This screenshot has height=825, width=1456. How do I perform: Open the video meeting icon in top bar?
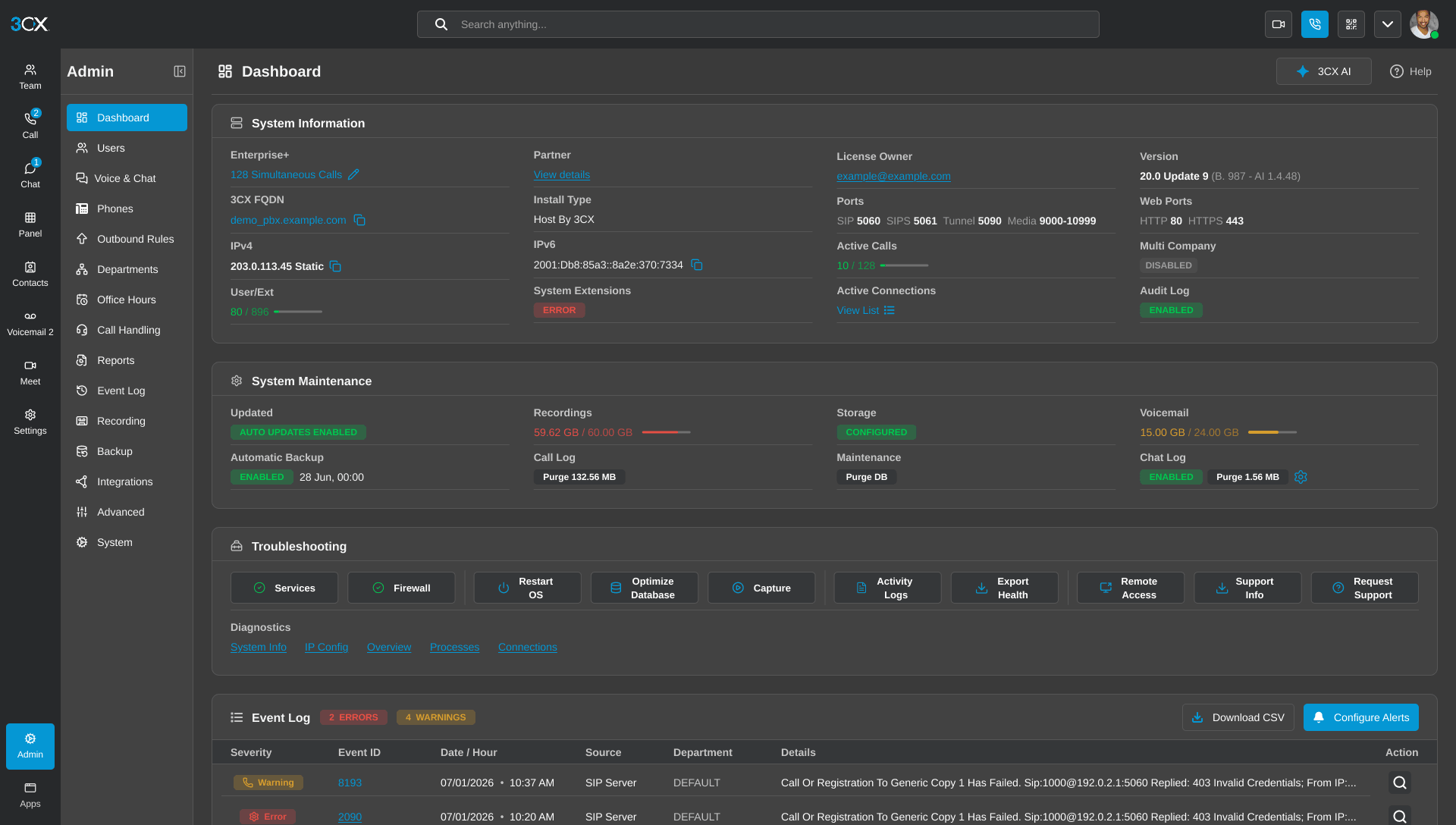pyautogui.click(x=1279, y=24)
